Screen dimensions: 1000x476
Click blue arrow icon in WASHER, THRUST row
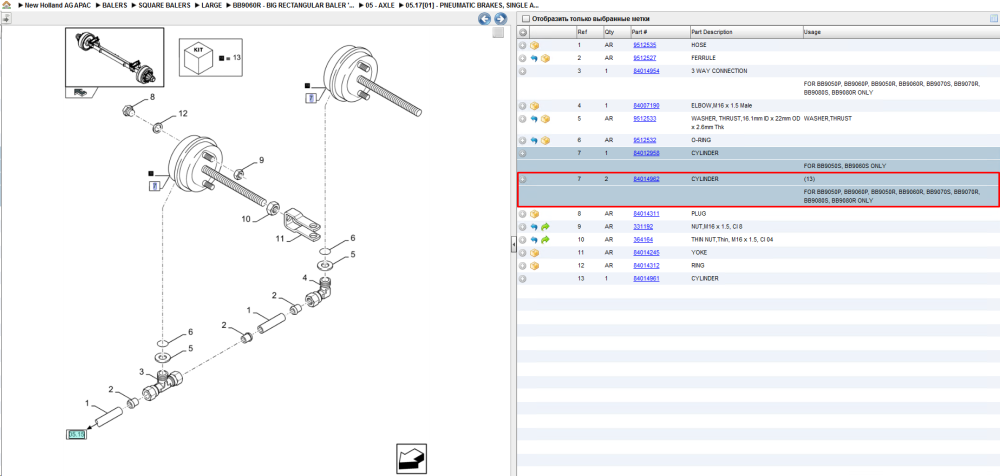[x=534, y=119]
